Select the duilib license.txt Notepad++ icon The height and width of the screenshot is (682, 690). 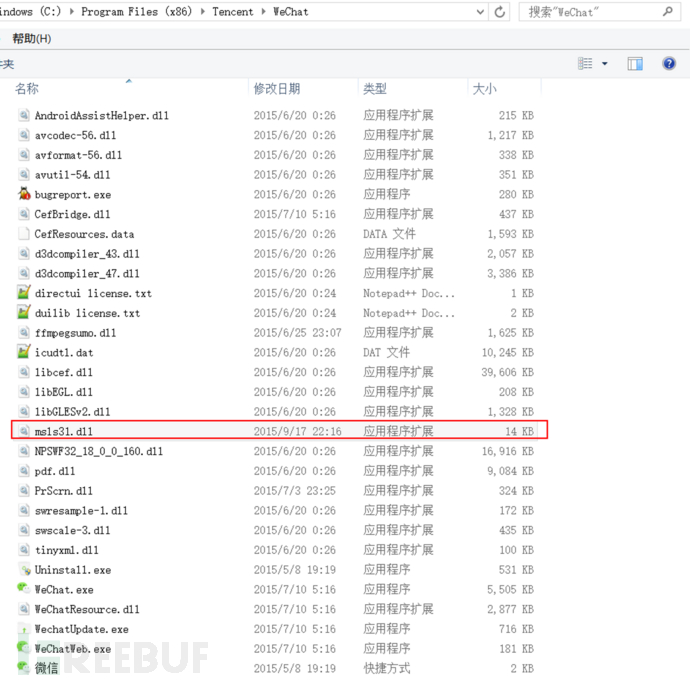coord(24,312)
